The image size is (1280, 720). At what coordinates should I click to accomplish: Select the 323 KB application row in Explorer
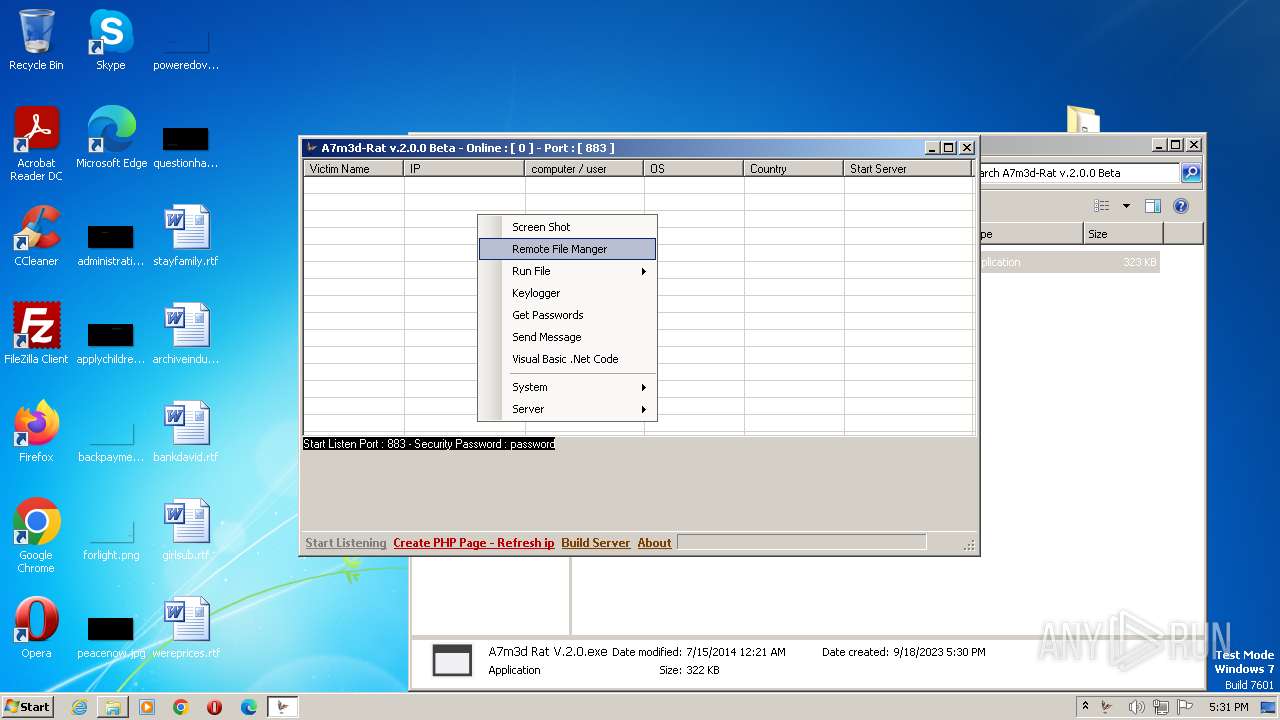click(1069, 262)
